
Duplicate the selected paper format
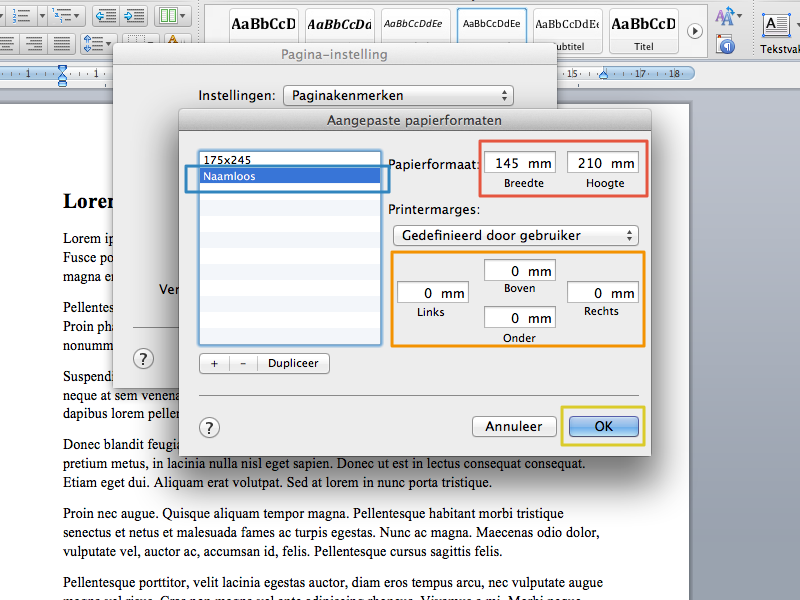coord(293,363)
